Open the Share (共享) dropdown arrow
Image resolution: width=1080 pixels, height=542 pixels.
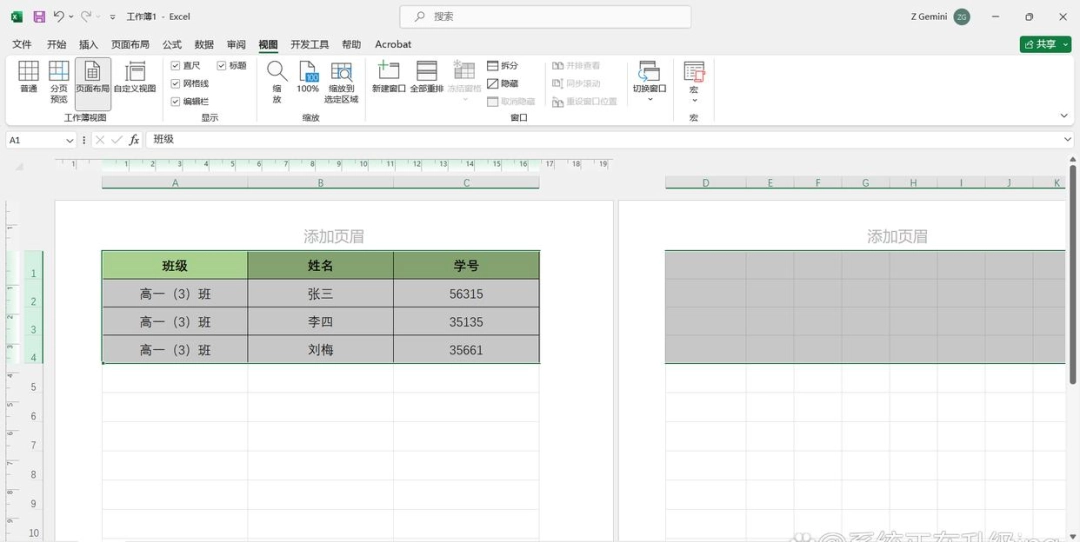[x=1066, y=44]
